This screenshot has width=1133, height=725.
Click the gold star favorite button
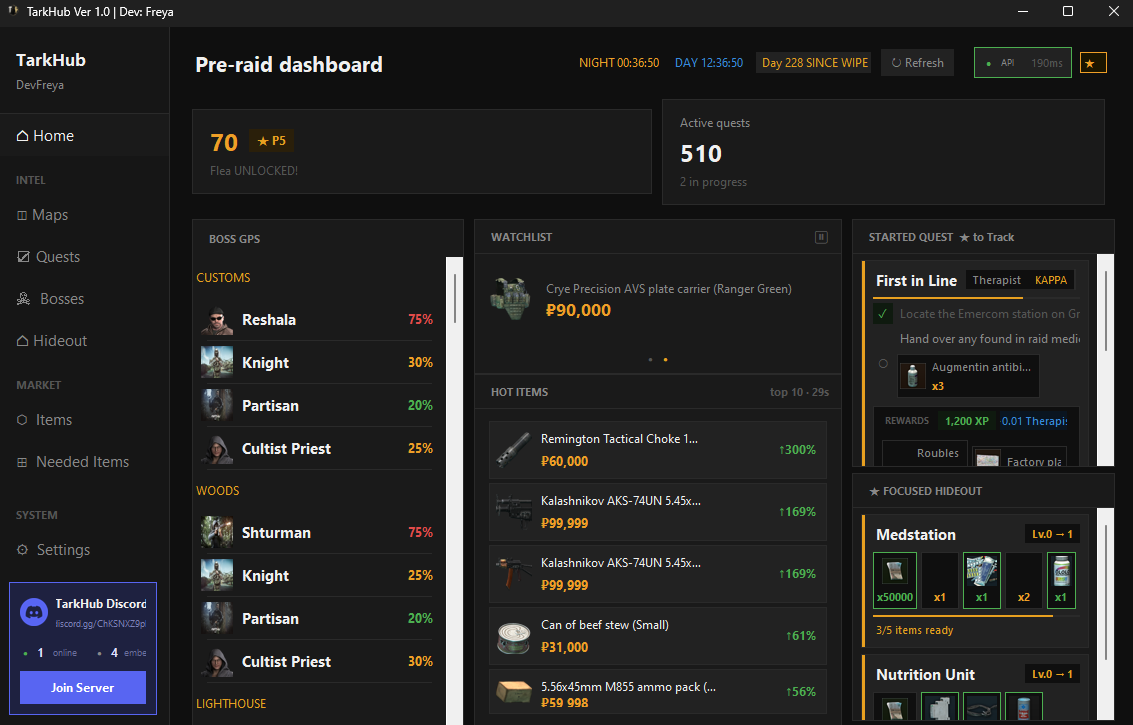[x=1093, y=63]
